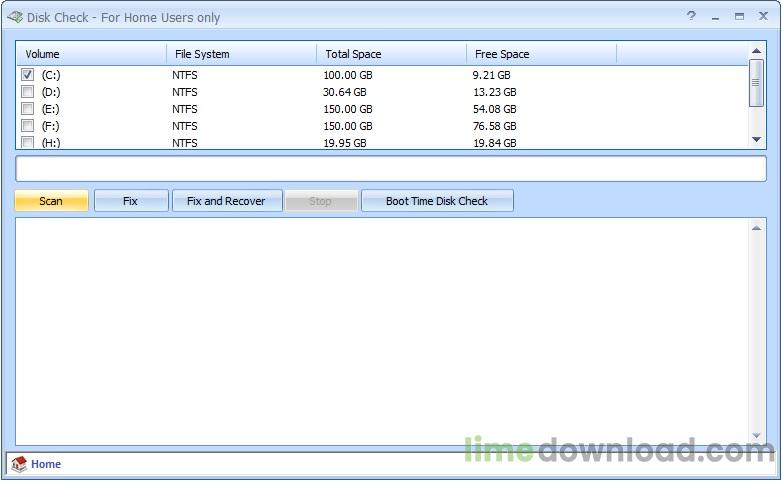Open the help question mark icon
The height and width of the screenshot is (481, 782).
(692, 17)
